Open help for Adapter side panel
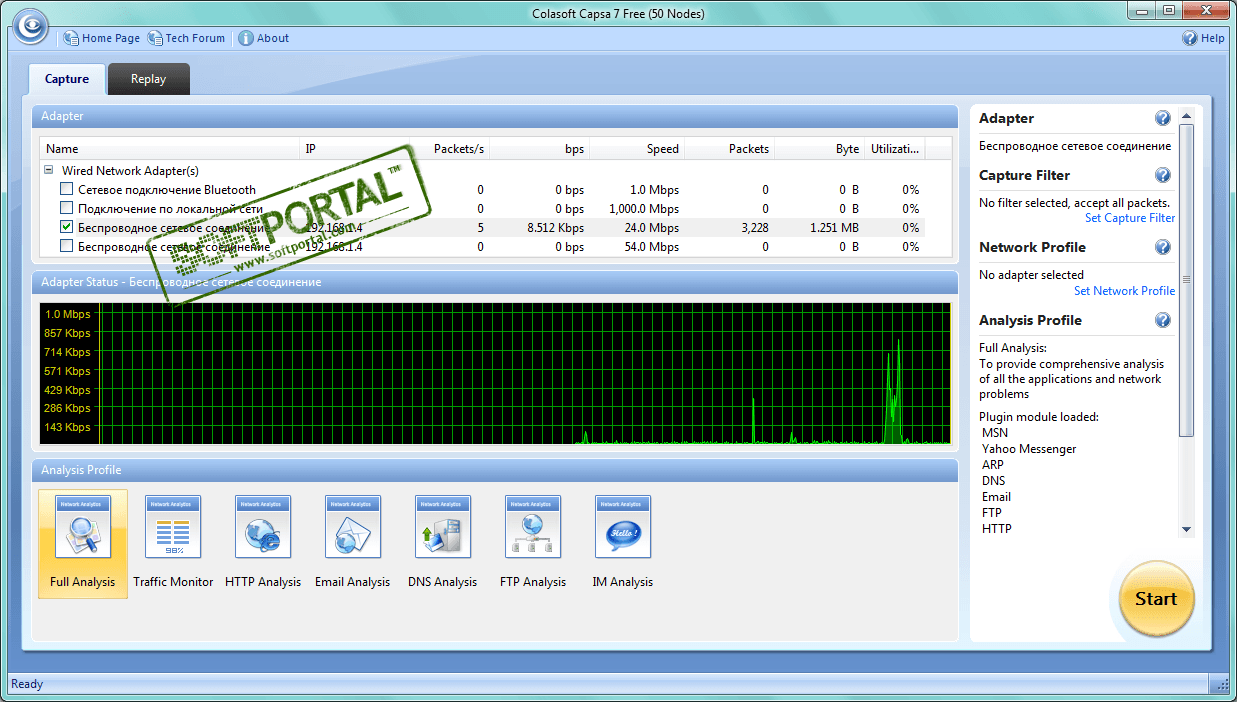This screenshot has height=702, width=1237. (1162, 118)
